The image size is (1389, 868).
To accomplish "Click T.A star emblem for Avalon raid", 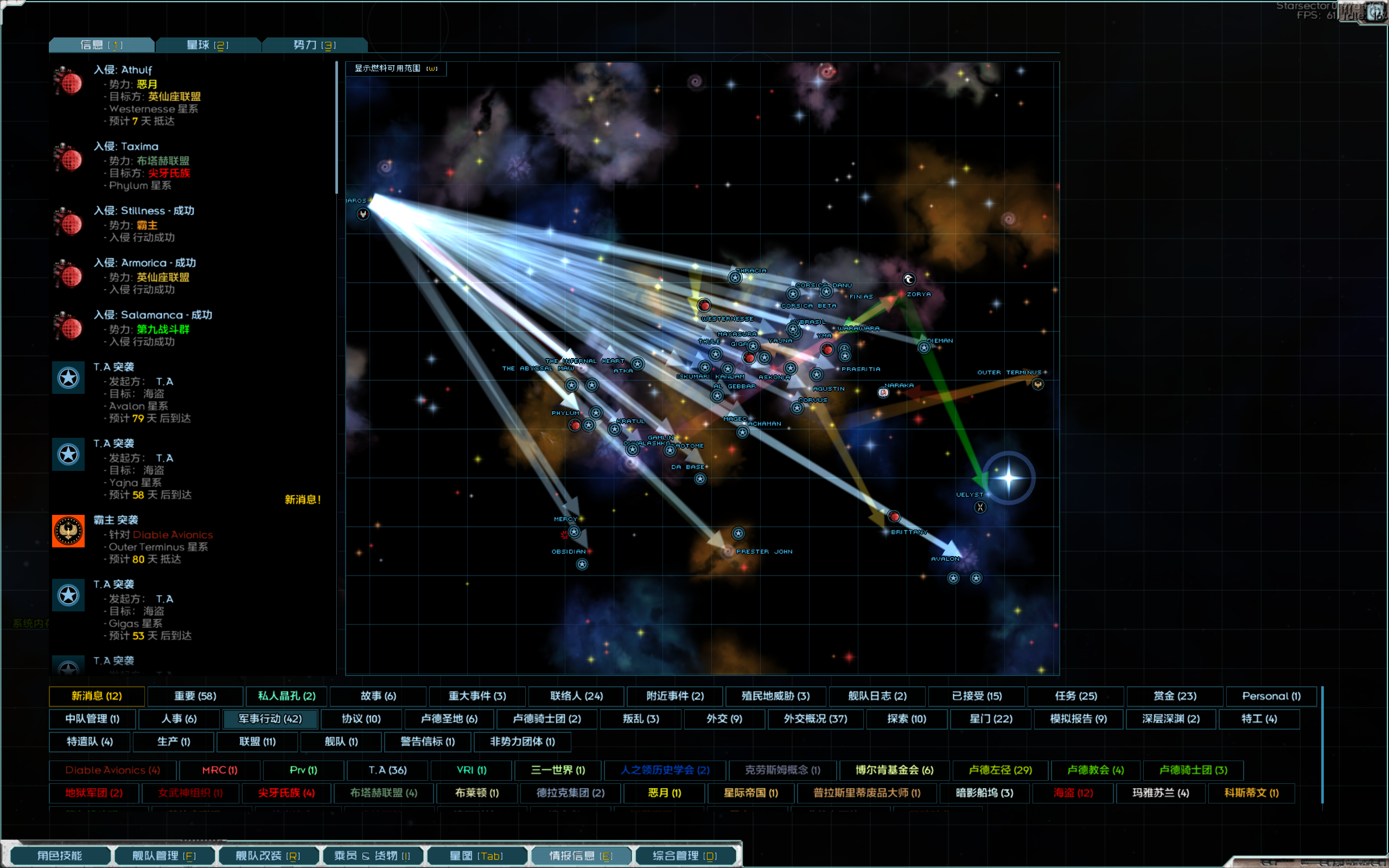I will tap(68, 378).
